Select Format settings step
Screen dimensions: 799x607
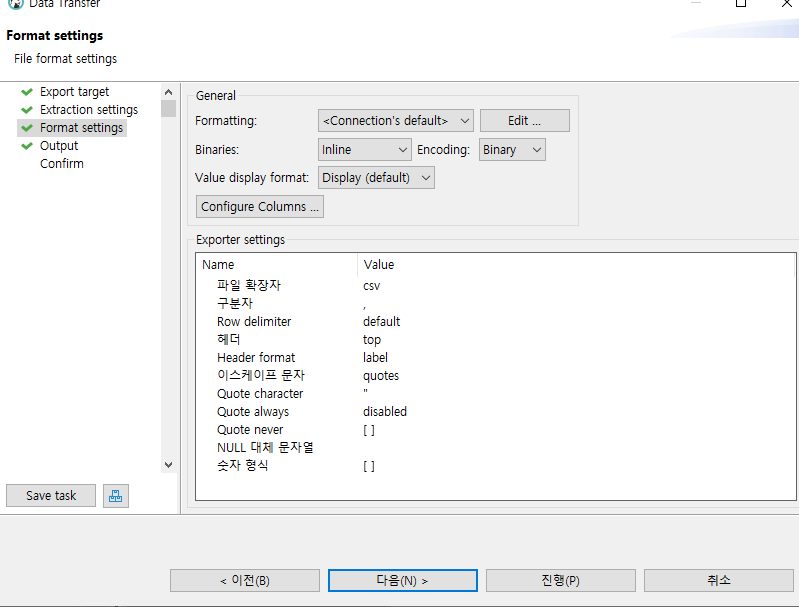point(82,127)
